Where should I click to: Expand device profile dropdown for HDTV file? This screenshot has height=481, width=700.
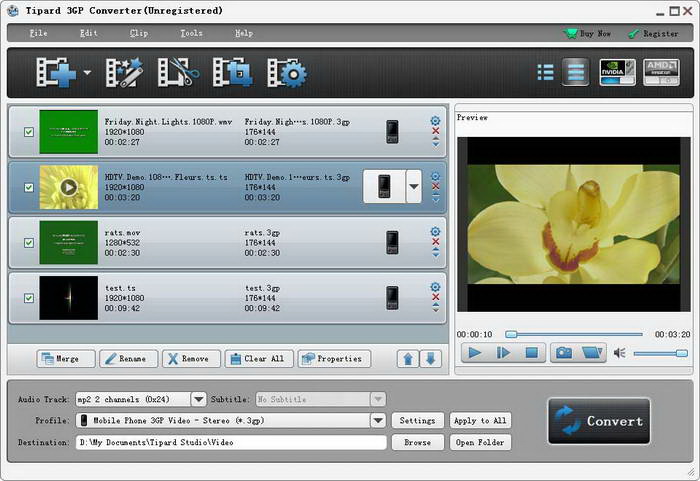(x=414, y=186)
